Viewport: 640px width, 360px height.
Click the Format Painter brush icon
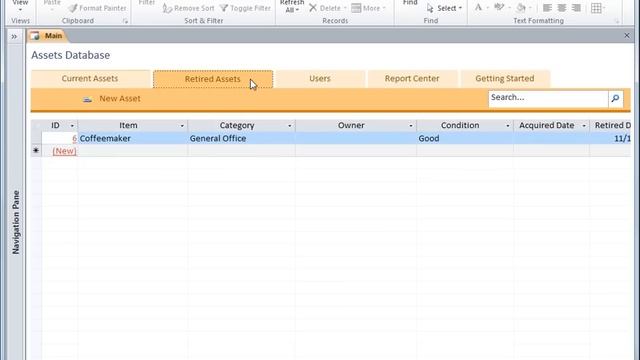73,8
